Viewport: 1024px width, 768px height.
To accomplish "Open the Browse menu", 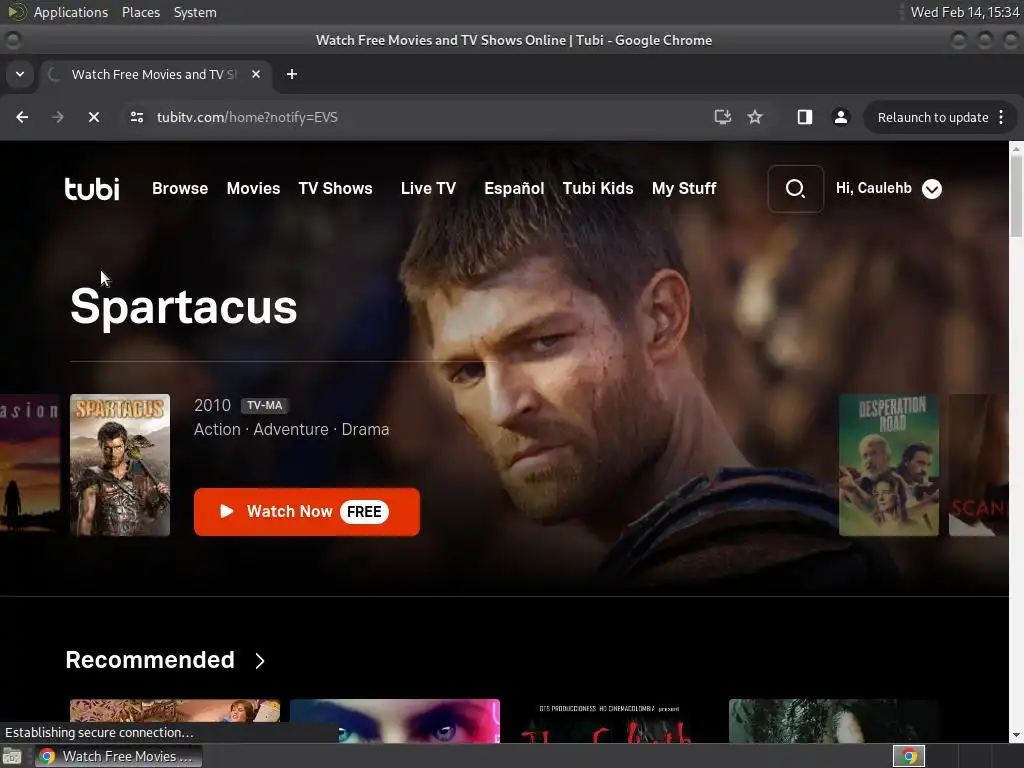I will [x=180, y=189].
